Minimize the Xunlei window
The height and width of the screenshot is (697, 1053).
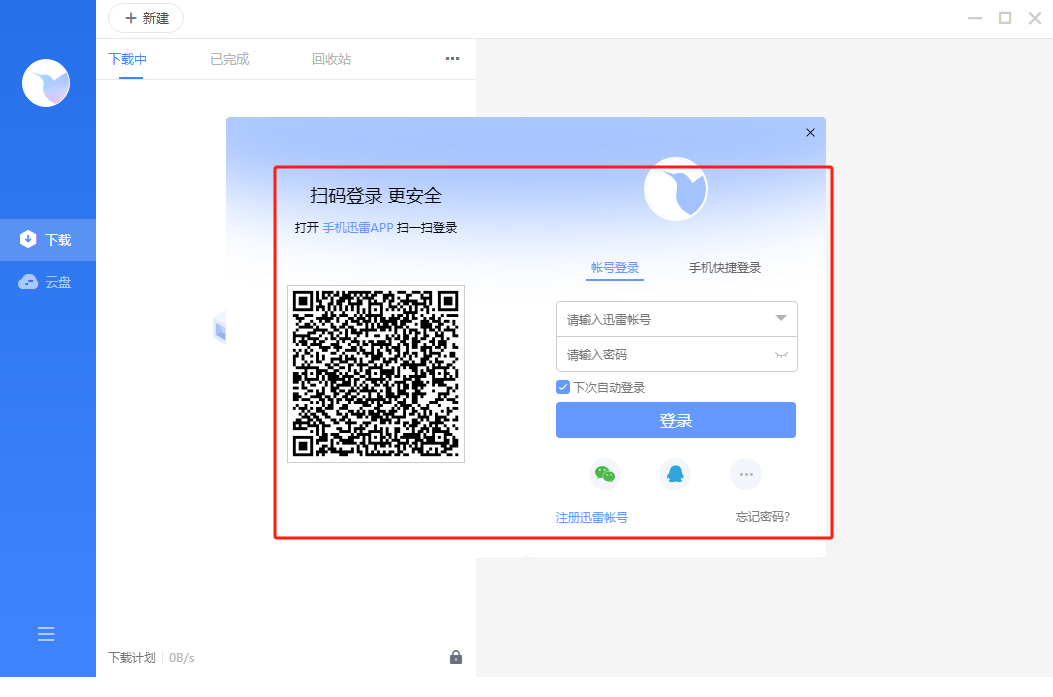tap(975, 18)
